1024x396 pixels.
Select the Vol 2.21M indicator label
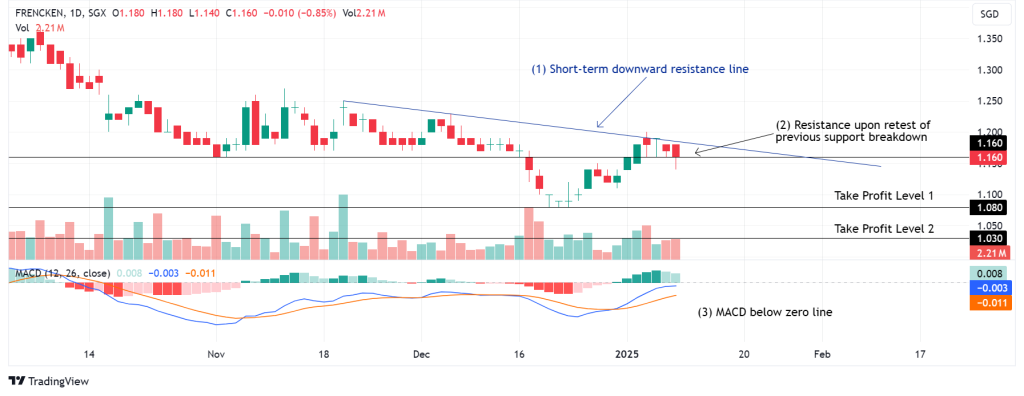coord(39,27)
